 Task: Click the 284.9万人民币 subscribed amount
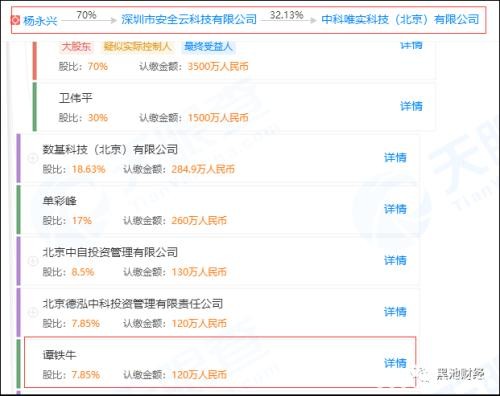[x=203, y=169]
